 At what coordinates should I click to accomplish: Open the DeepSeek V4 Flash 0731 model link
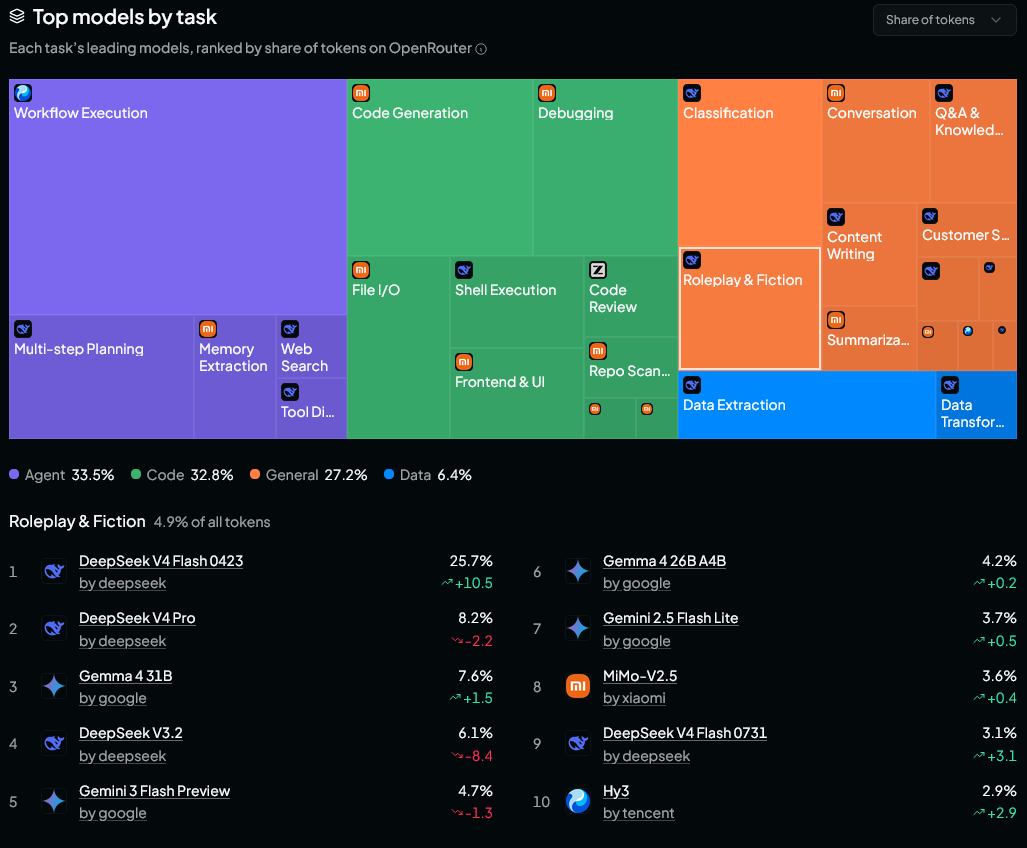pos(684,733)
